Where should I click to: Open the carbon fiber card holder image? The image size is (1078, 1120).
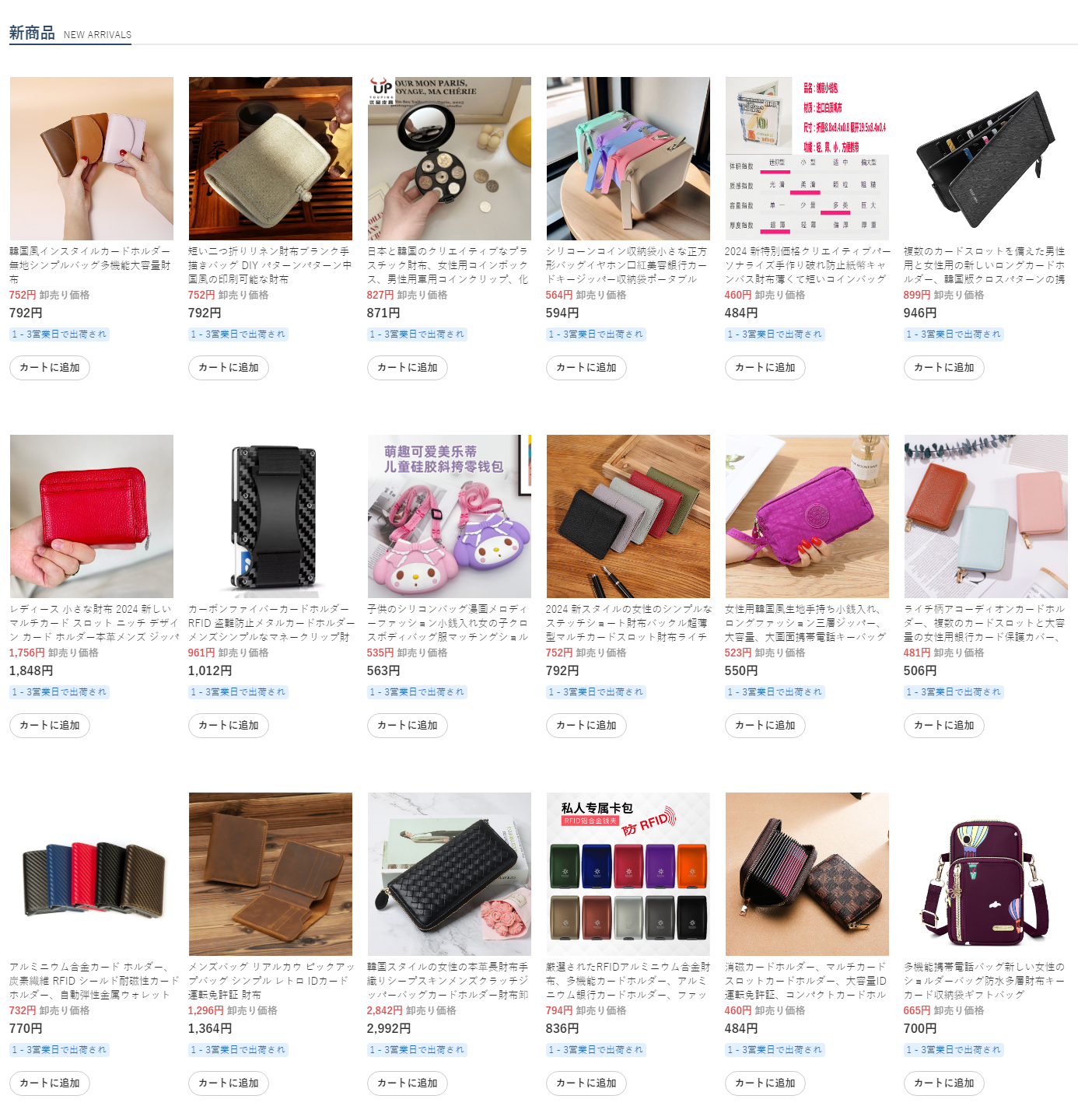pos(271,516)
